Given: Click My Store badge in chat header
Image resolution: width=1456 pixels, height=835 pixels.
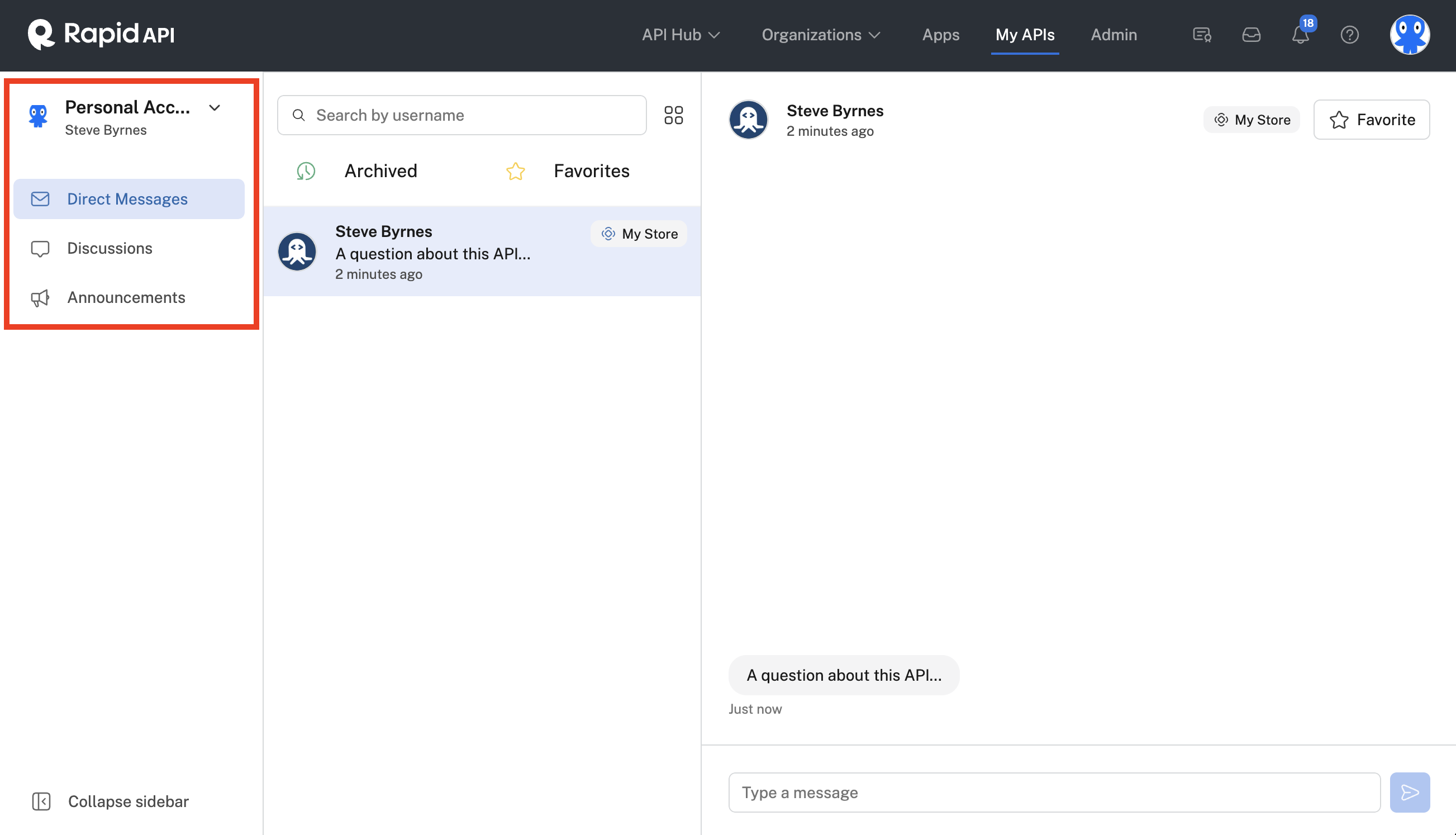Looking at the screenshot, I should pos(1252,120).
